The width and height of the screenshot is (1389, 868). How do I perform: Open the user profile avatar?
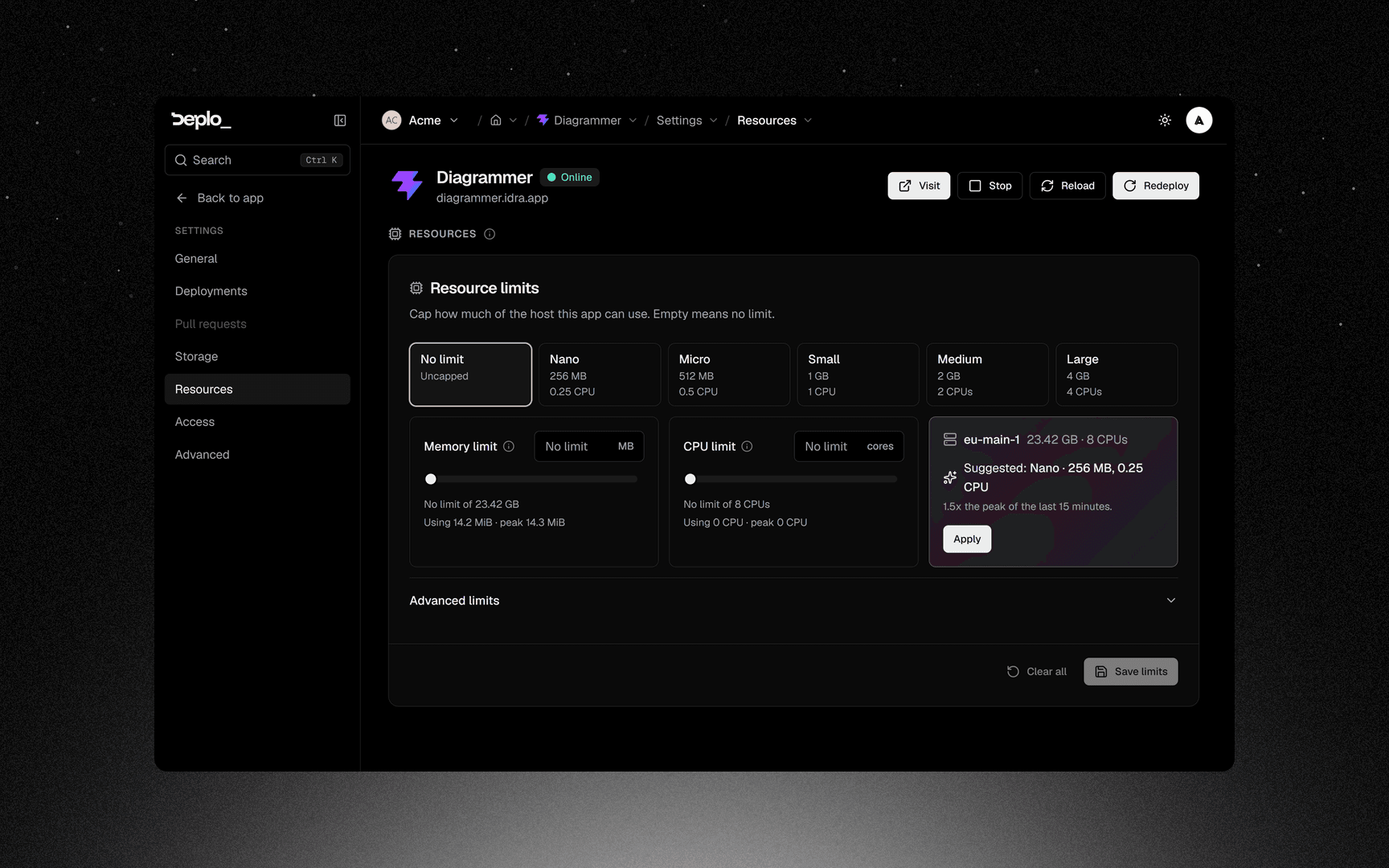(x=1199, y=121)
